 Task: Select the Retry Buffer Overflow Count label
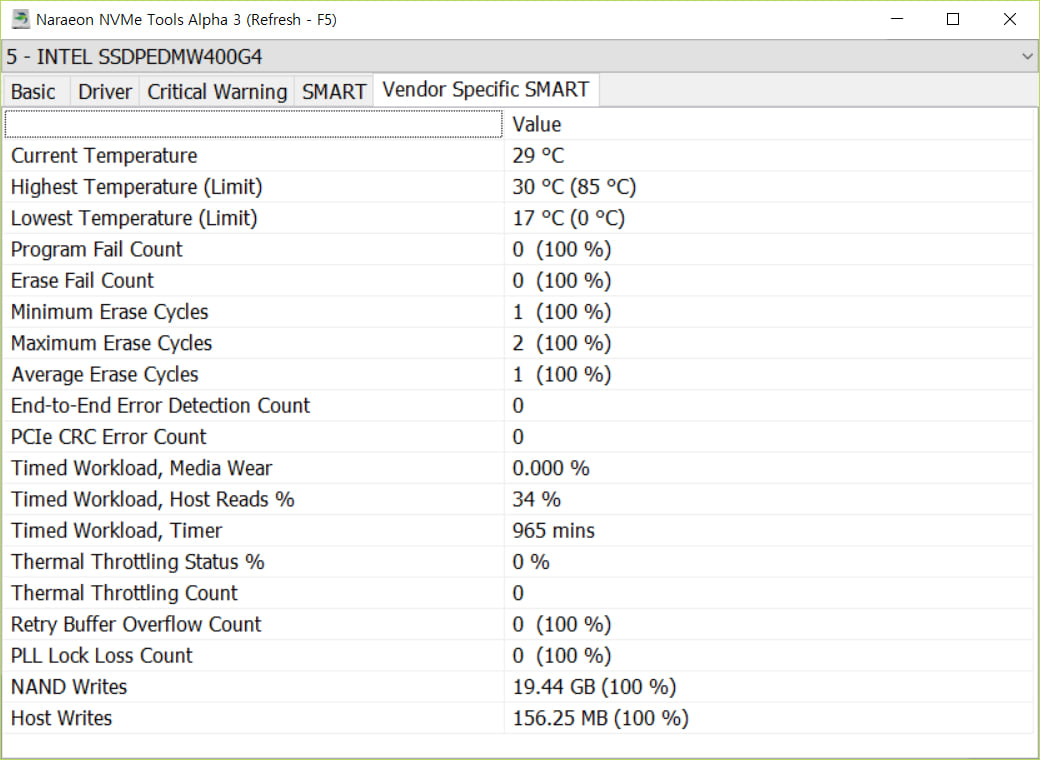pyautogui.click(x=136, y=624)
